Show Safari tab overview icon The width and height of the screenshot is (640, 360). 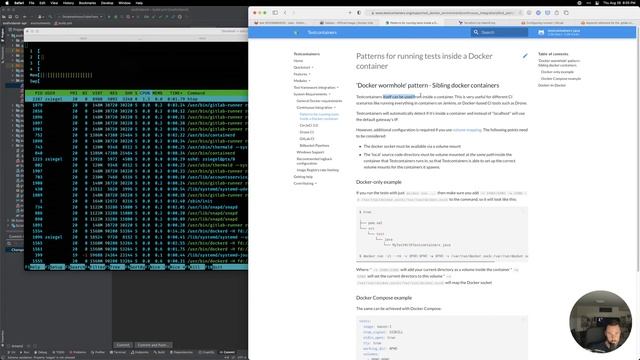566,13
